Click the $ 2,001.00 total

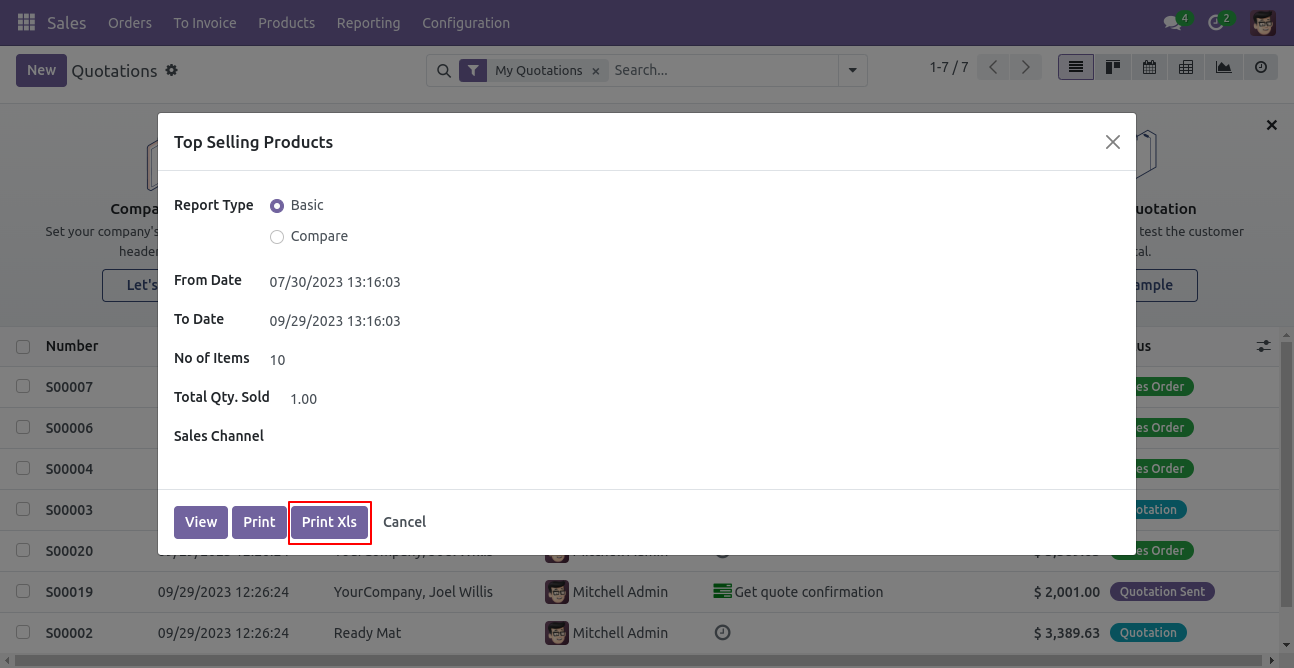1067,592
